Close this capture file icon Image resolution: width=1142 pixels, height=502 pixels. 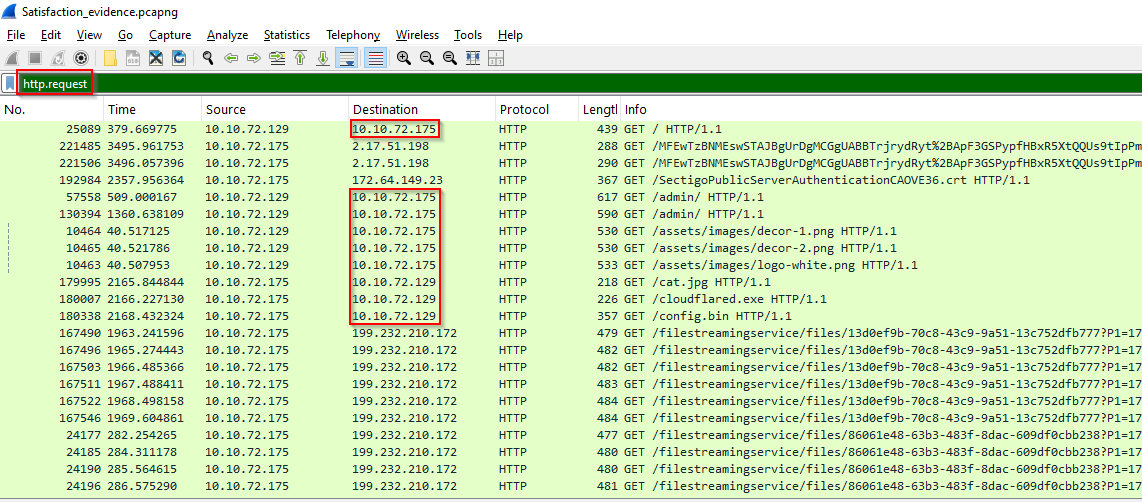(156, 58)
